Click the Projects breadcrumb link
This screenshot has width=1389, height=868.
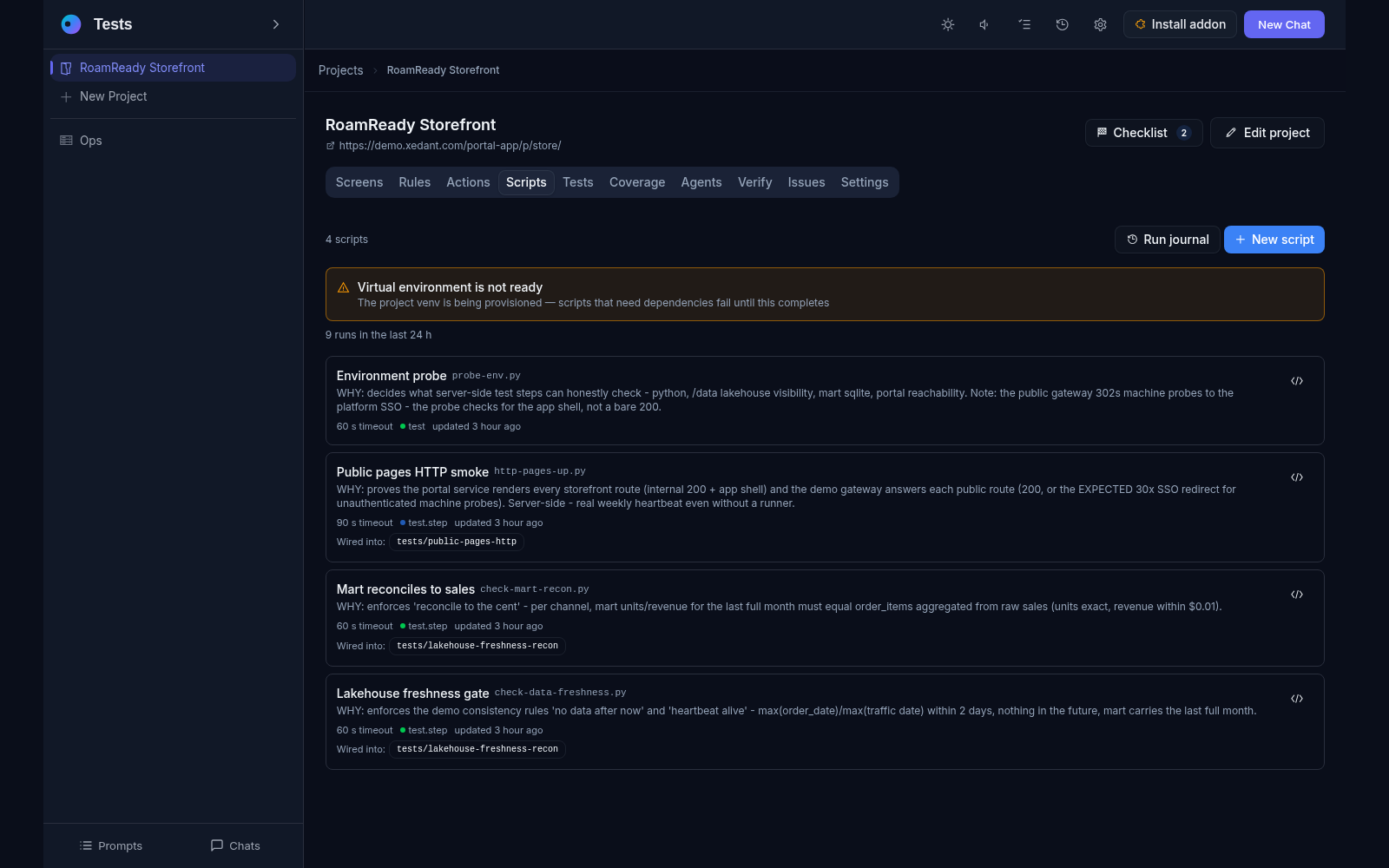[340, 70]
